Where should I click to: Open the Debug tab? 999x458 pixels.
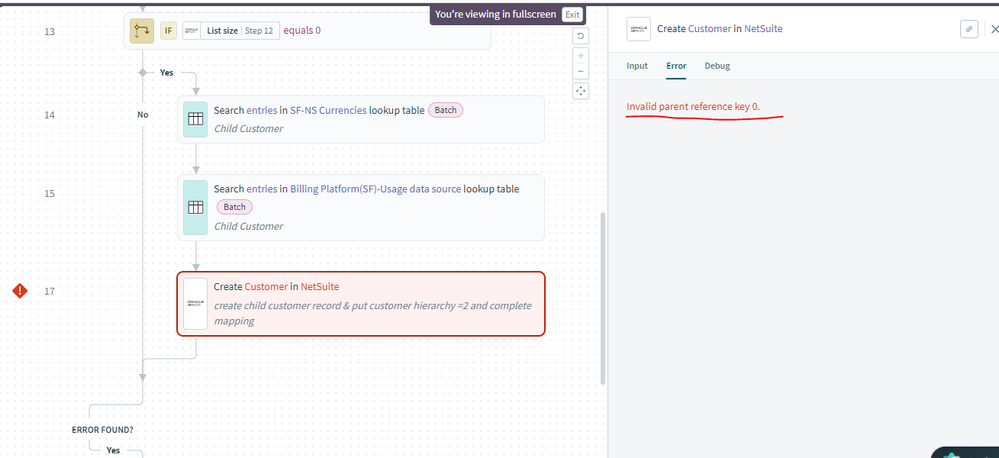point(717,66)
